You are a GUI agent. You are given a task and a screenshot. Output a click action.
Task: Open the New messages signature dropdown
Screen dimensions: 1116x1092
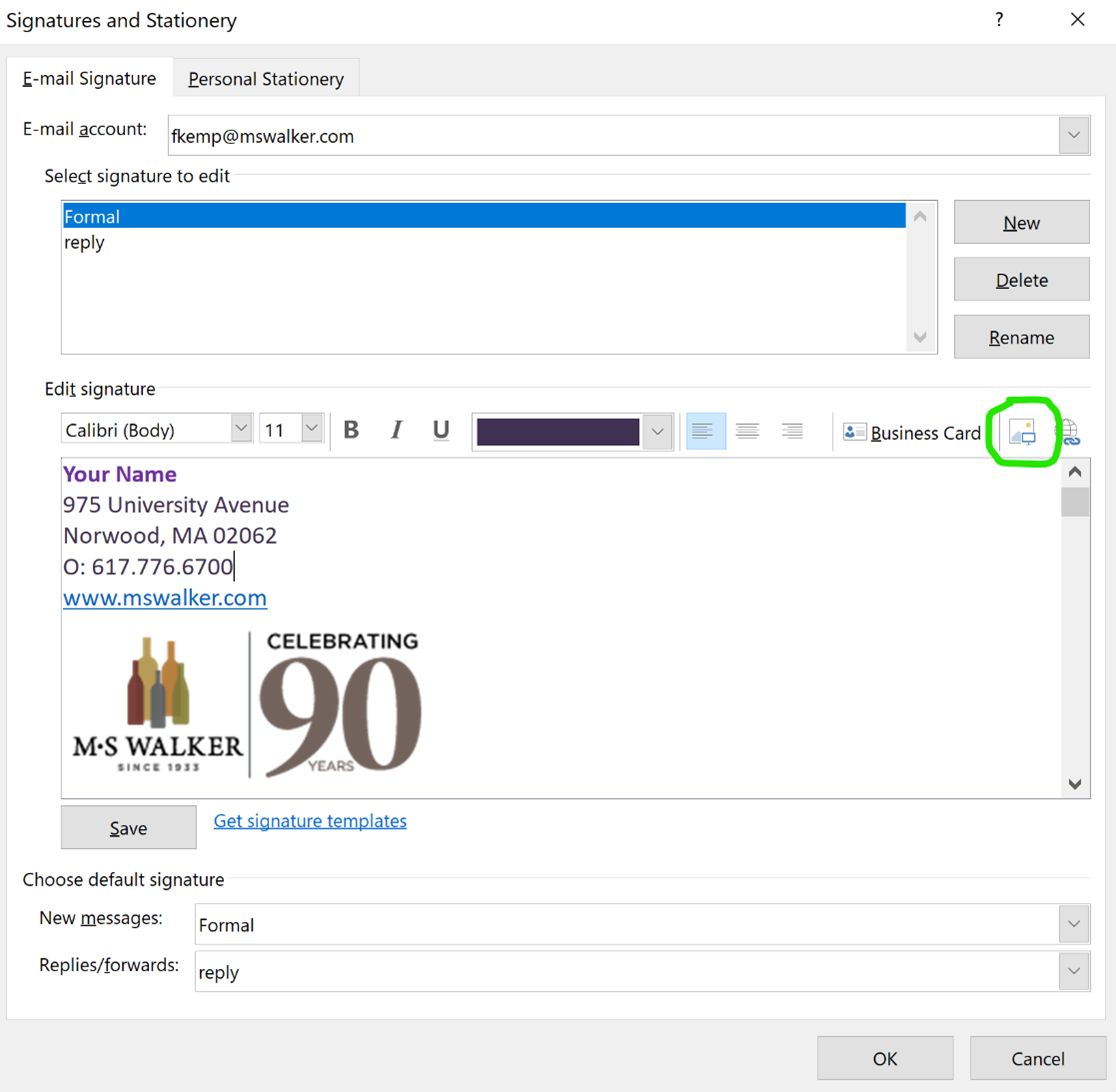tap(1074, 924)
